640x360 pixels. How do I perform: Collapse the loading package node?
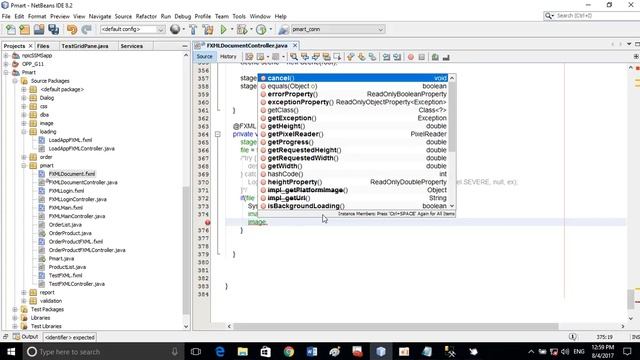coord(24,132)
